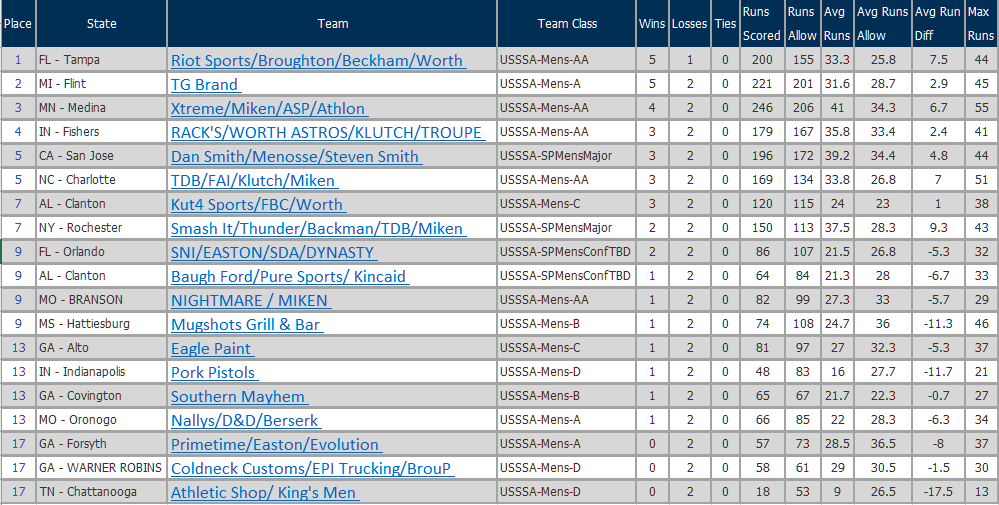Select the 'GA - Alto' state cell
The height and width of the screenshot is (505, 999).
coord(101,348)
